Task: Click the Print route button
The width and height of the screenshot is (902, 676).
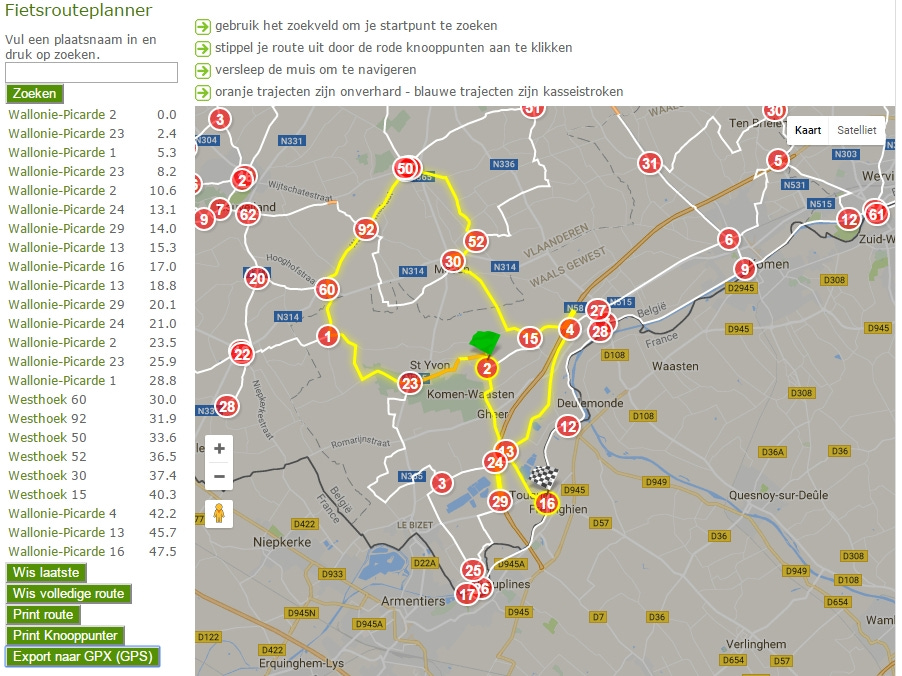Action: [43, 614]
